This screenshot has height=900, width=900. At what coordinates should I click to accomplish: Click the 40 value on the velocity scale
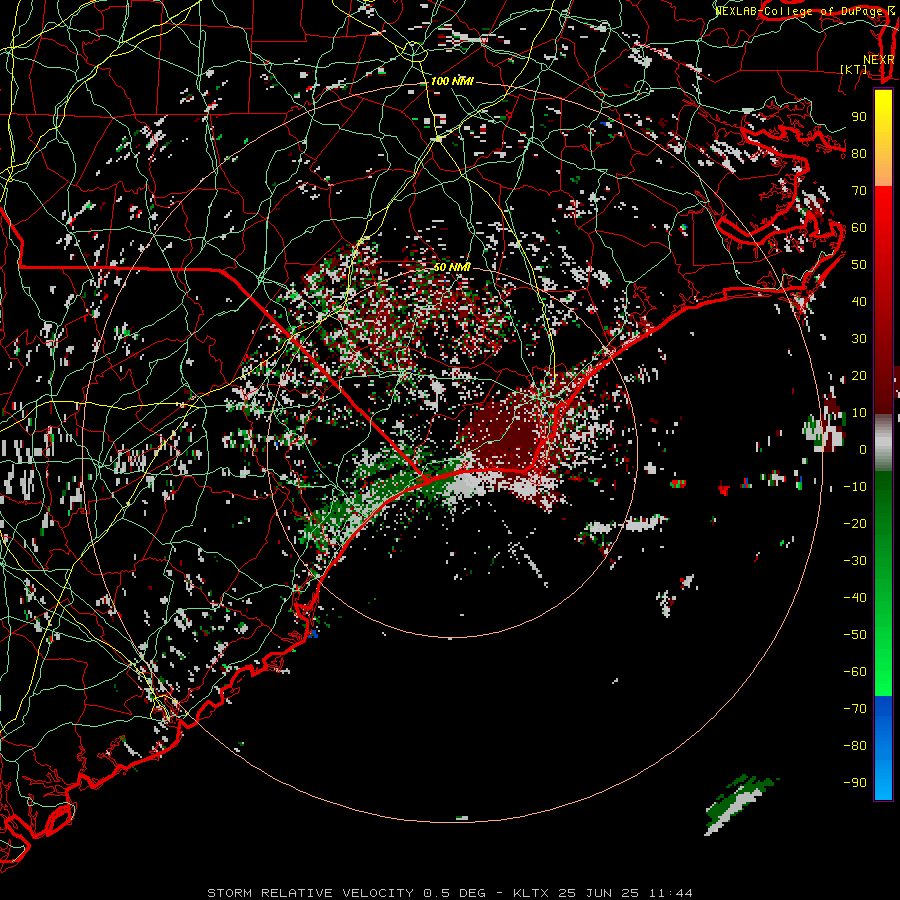tap(859, 301)
